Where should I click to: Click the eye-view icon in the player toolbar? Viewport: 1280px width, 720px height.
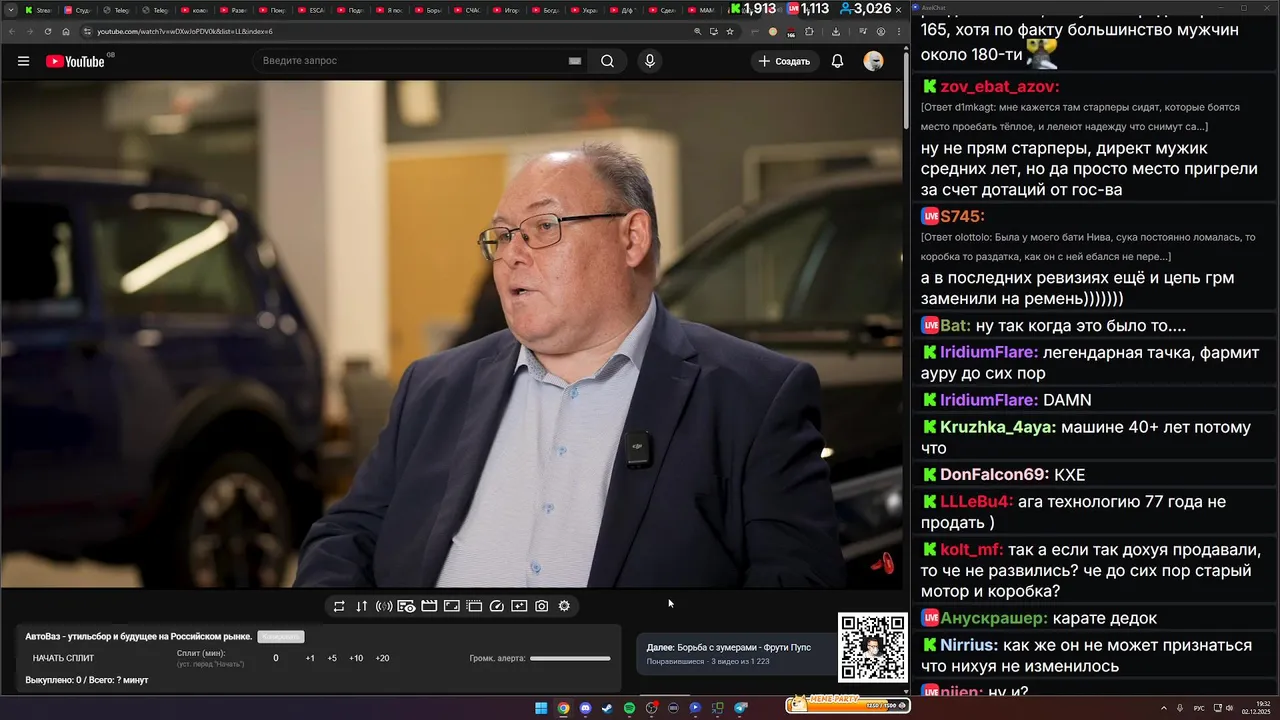pyautogui.click(x=407, y=606)
